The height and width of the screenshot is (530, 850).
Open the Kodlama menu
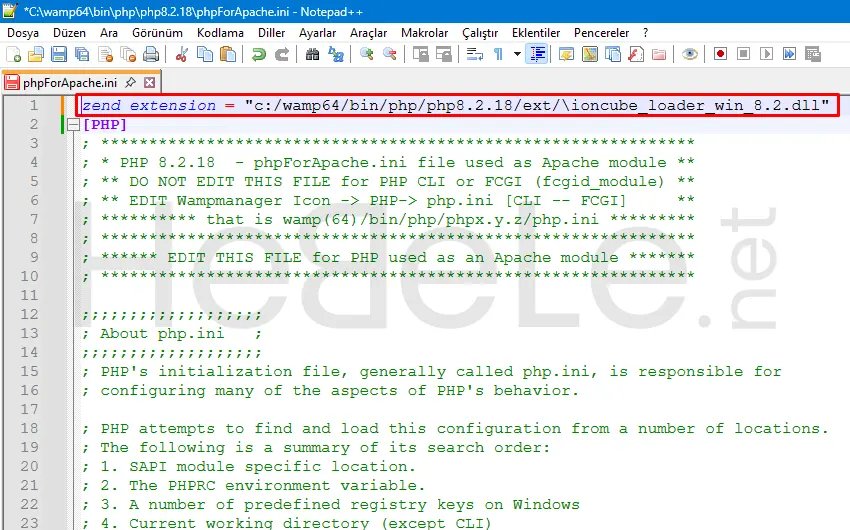pos(220,33)
